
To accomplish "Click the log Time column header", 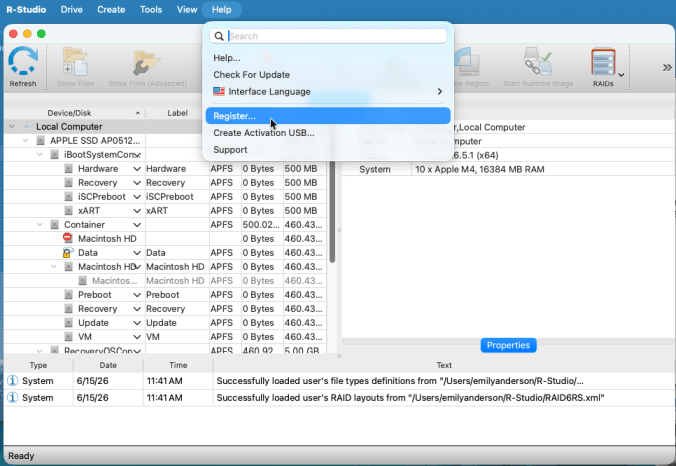I will click(x=178, y=365).
